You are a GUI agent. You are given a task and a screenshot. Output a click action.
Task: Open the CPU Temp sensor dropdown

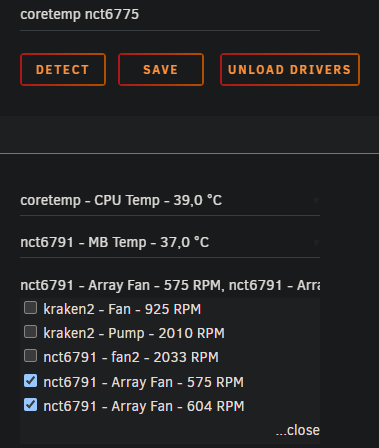point(170,201)
